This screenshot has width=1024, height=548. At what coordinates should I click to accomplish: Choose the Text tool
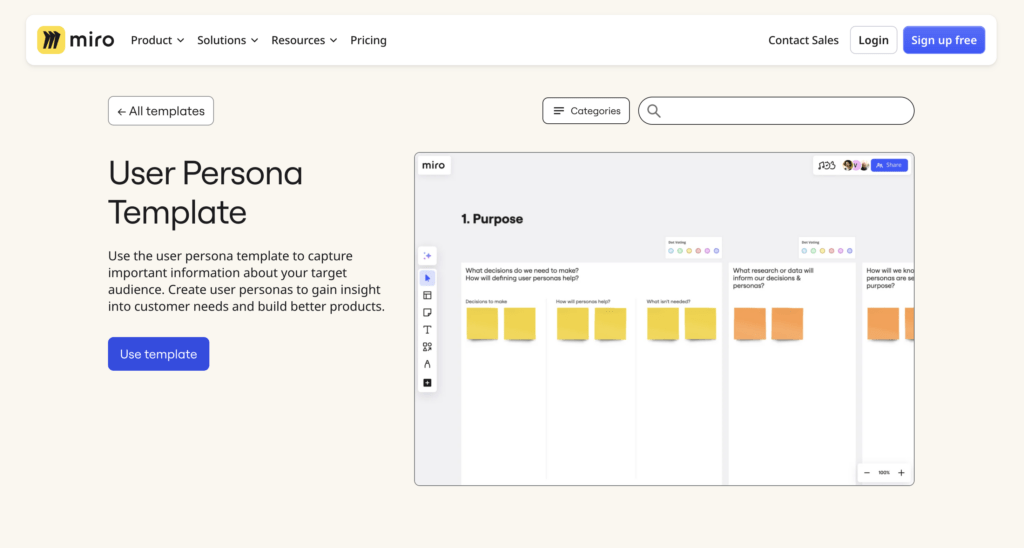point(427,330)
